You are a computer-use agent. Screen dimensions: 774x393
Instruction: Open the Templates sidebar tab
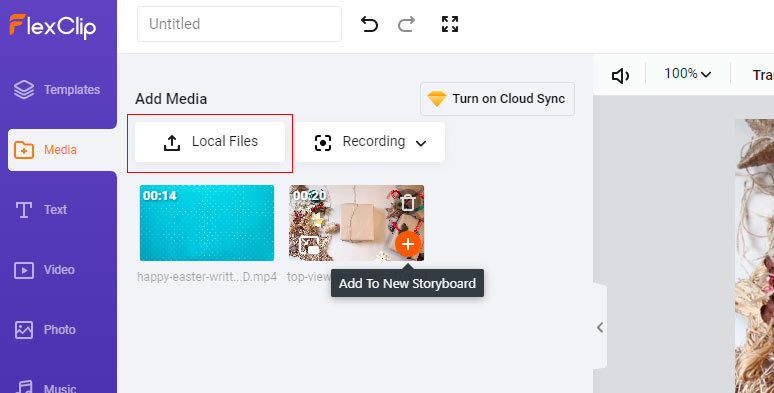pos(58,90)
